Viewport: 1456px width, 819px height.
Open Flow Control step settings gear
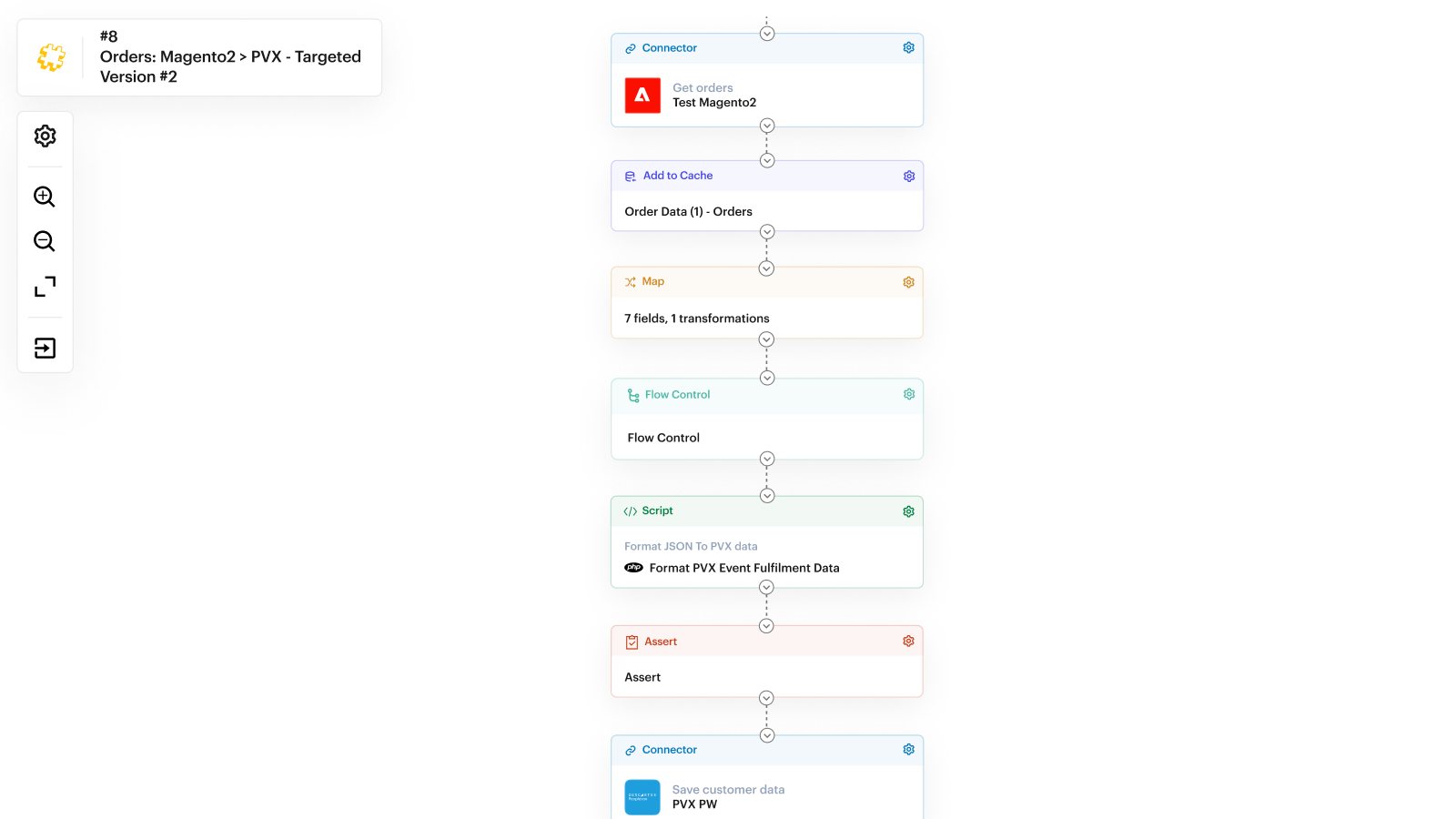(x=908, y=394)
